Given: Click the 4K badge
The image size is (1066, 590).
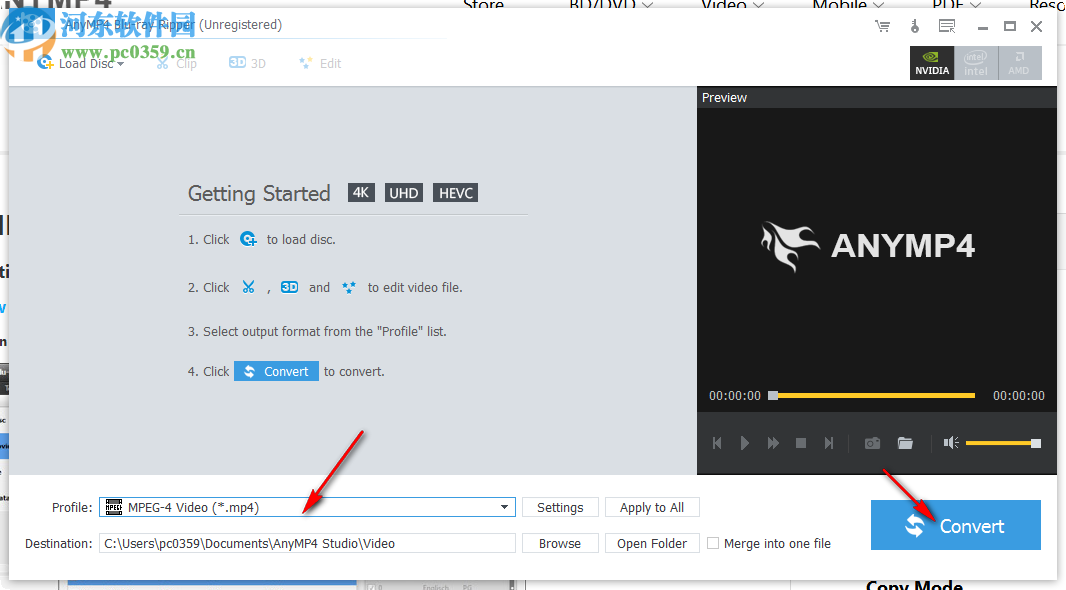Looking at the screenshot, I should click(361, 192).
